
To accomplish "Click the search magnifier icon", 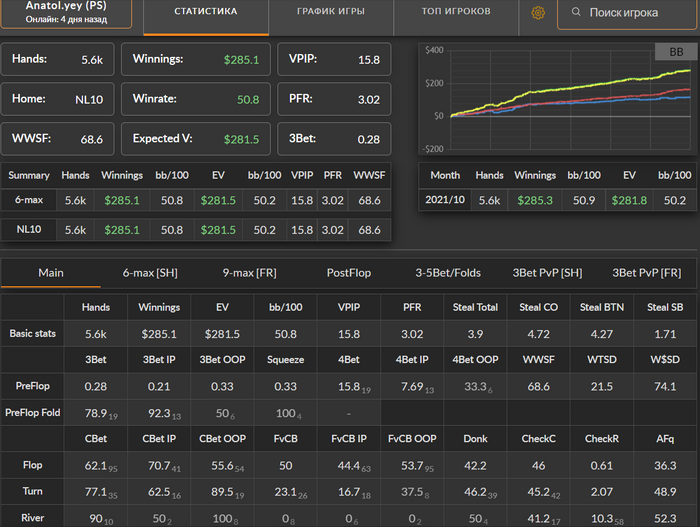I will coord(576,12).
